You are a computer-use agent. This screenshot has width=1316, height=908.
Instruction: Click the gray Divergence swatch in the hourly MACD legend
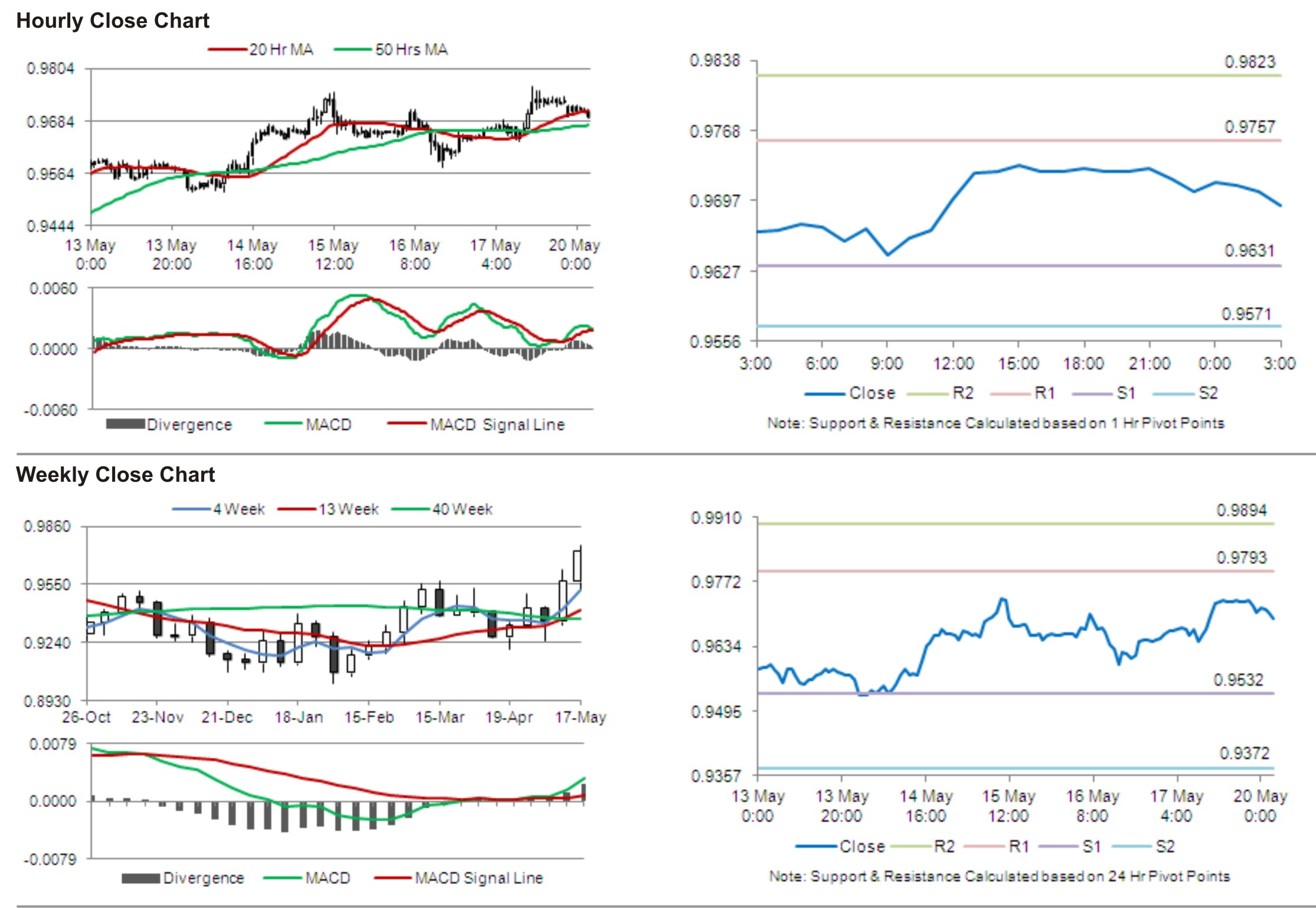click(125, 424)
